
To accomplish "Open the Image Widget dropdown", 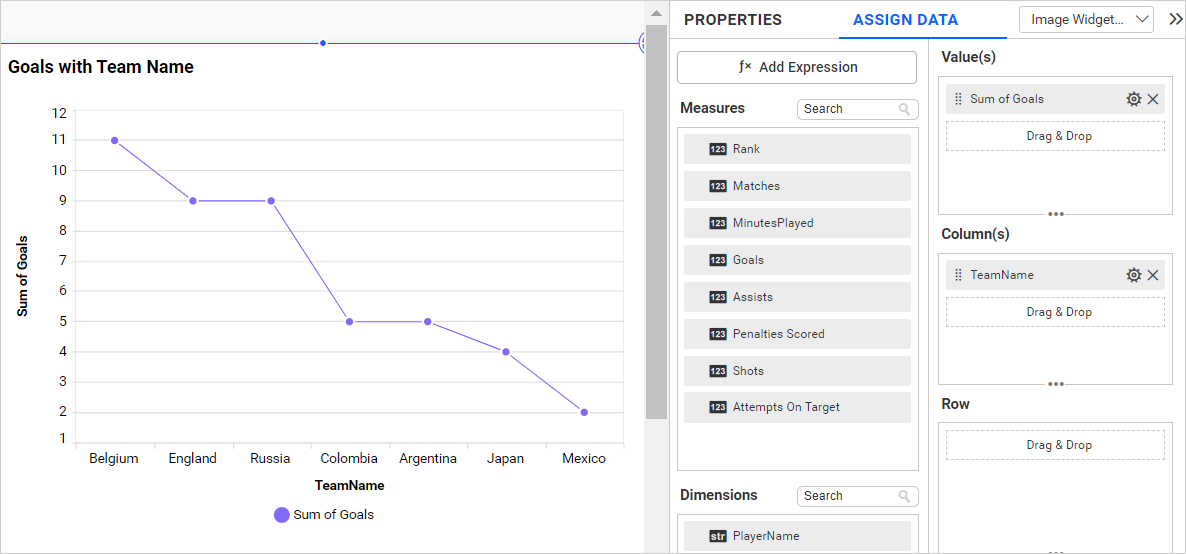I will pos(1086,19).
